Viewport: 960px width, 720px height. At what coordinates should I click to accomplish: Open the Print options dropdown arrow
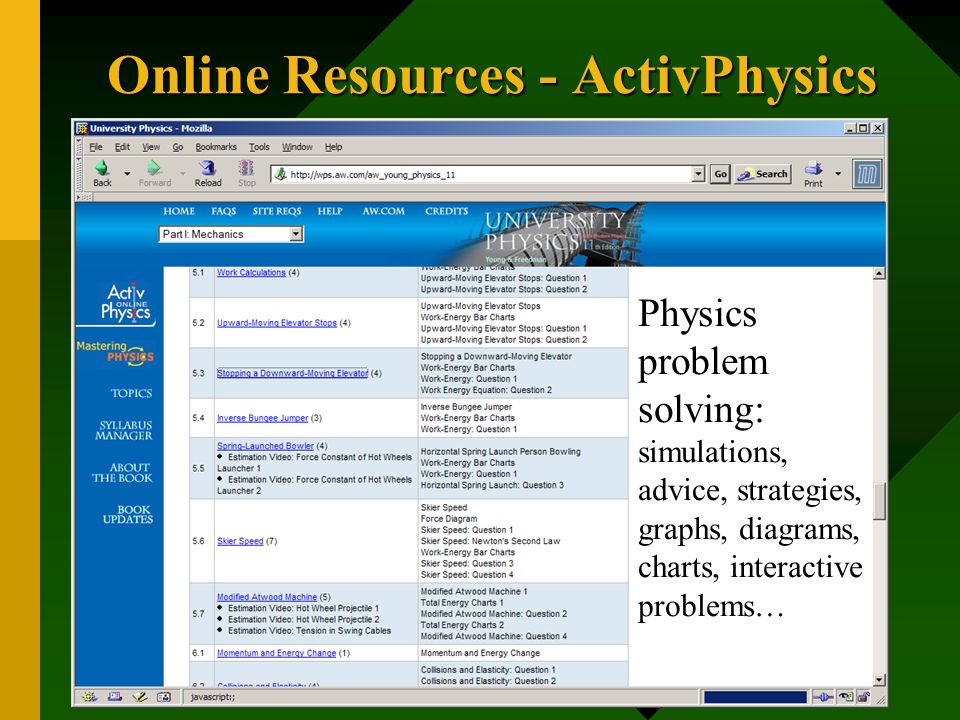(838, 174)
